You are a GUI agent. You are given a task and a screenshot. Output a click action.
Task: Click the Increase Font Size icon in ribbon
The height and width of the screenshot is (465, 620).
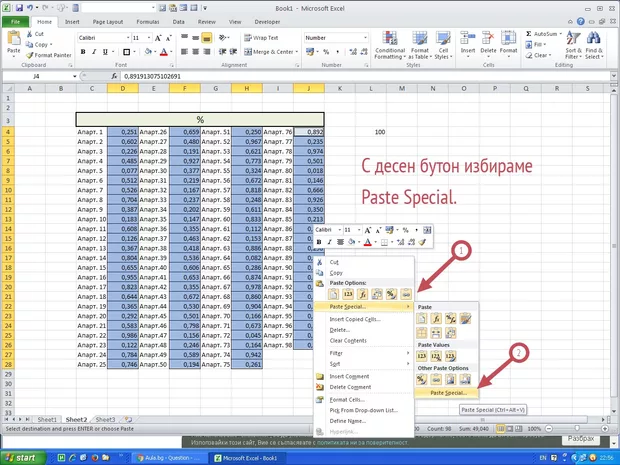(158, 38)
